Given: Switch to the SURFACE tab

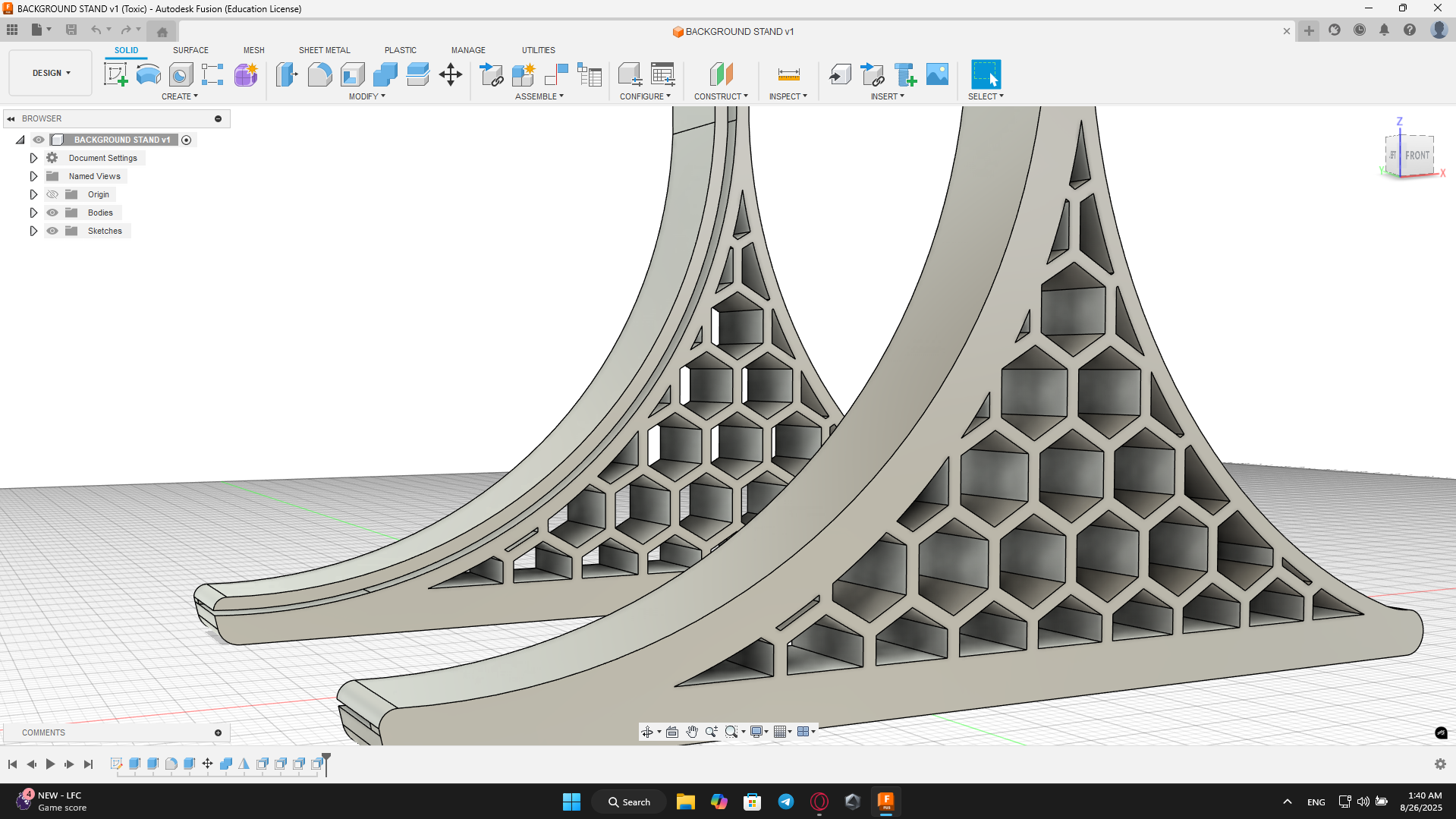Looking at the screenshot, I should coord(190,50).
